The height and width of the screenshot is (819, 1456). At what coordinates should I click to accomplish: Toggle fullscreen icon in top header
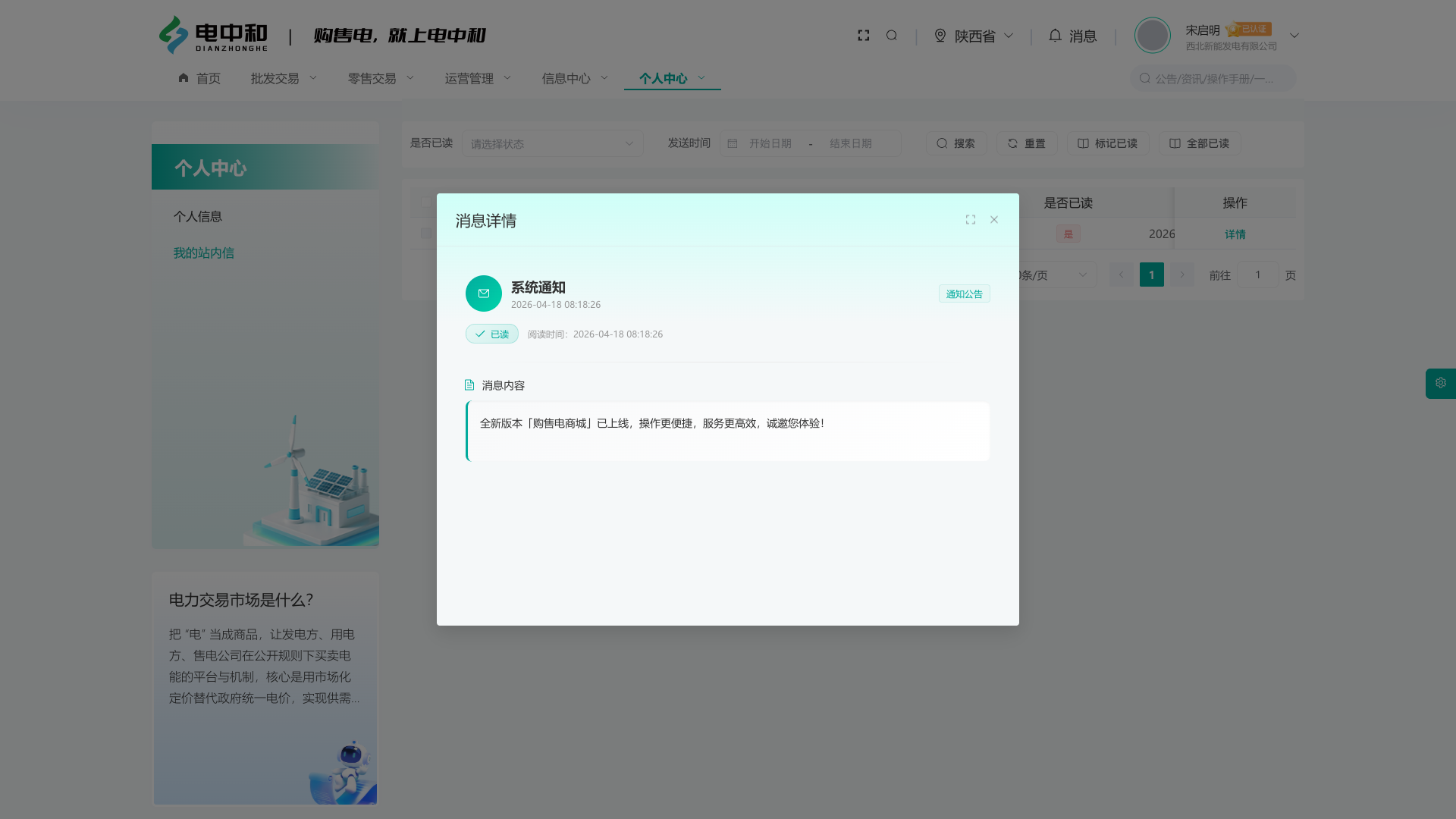click(x=863, y=36)
